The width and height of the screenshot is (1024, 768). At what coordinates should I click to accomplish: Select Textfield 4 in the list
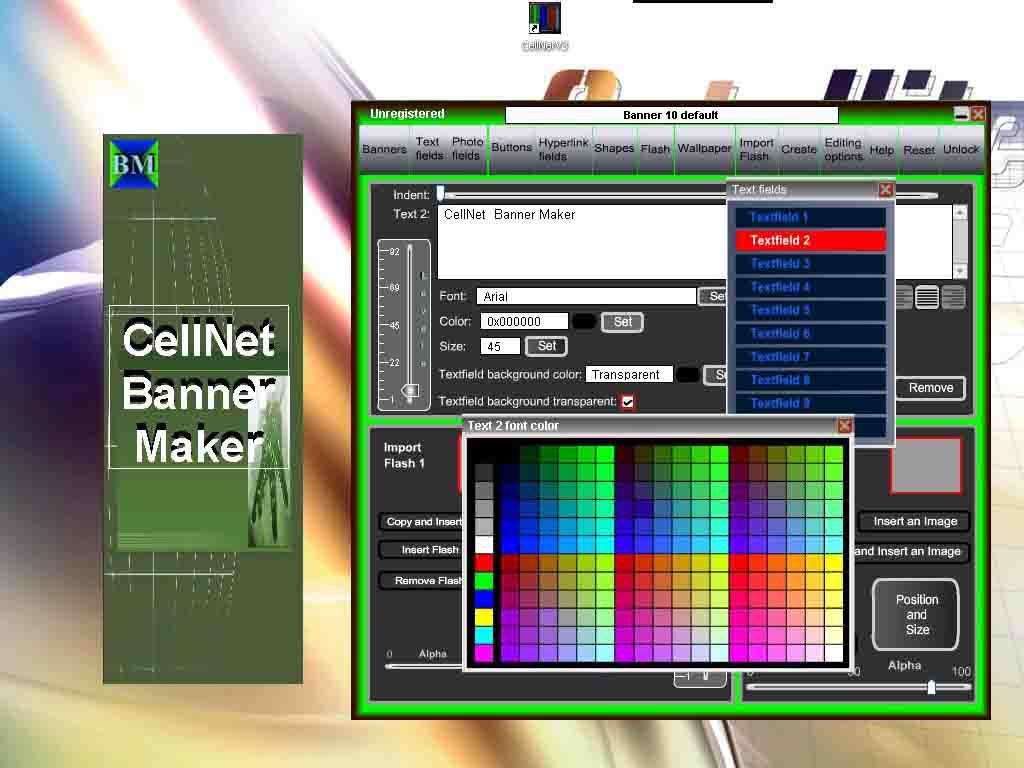(x=810, y=287)
